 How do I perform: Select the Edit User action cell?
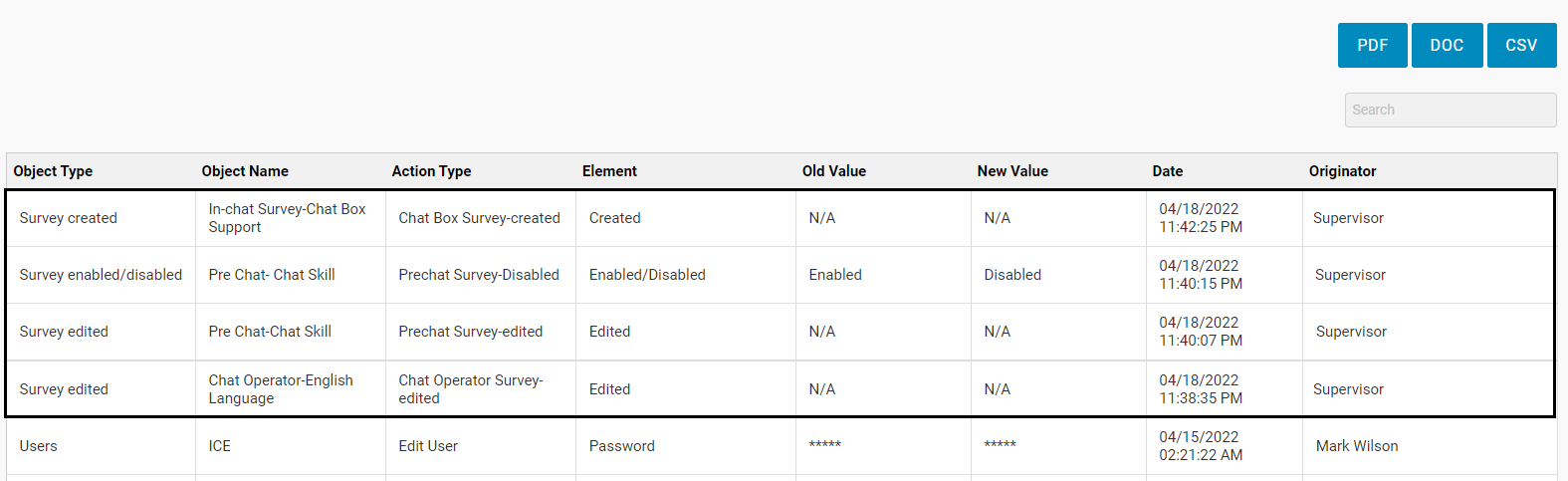tap(428, 446)
